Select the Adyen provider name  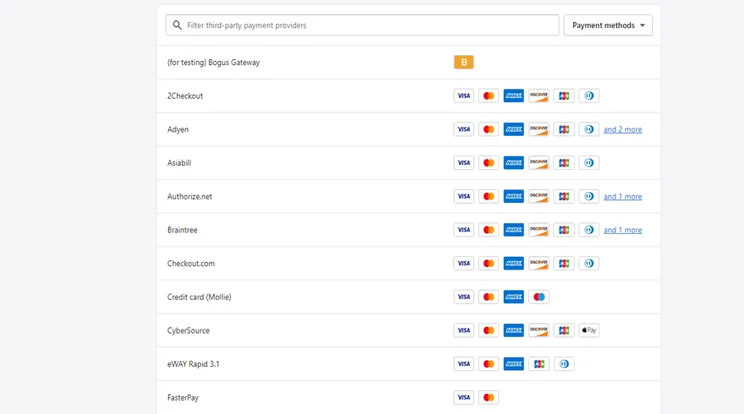178,129
